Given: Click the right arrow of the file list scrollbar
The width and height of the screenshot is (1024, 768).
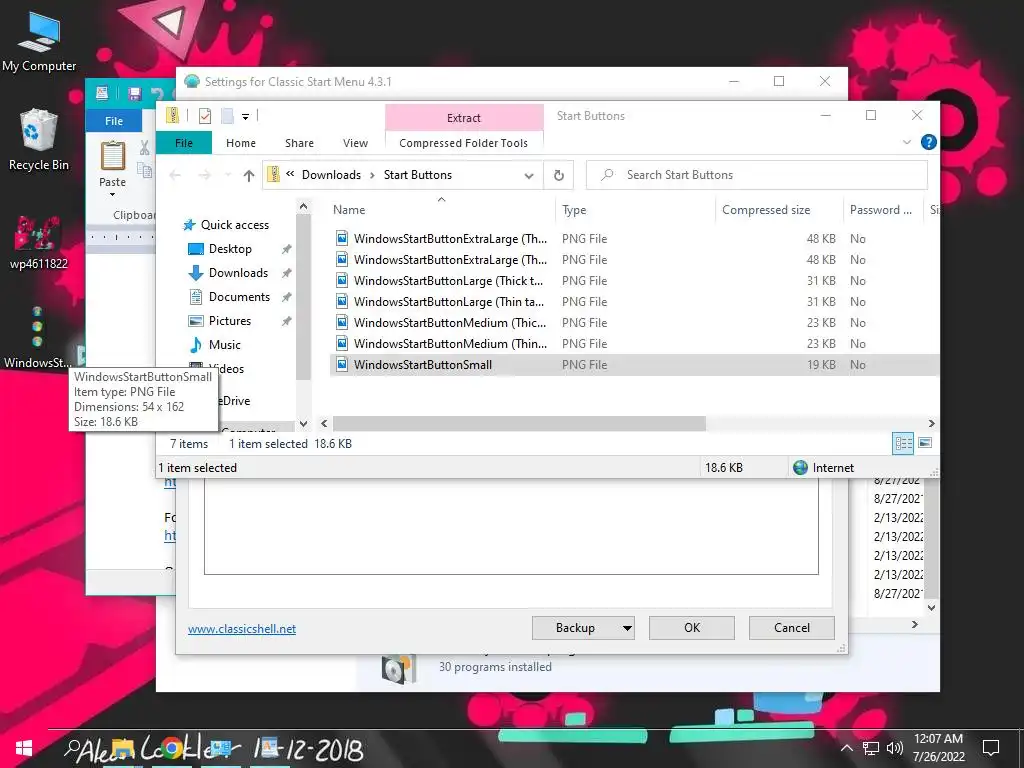Looking at the screenshot, I should pyautogui.click(x=931, y=423).
